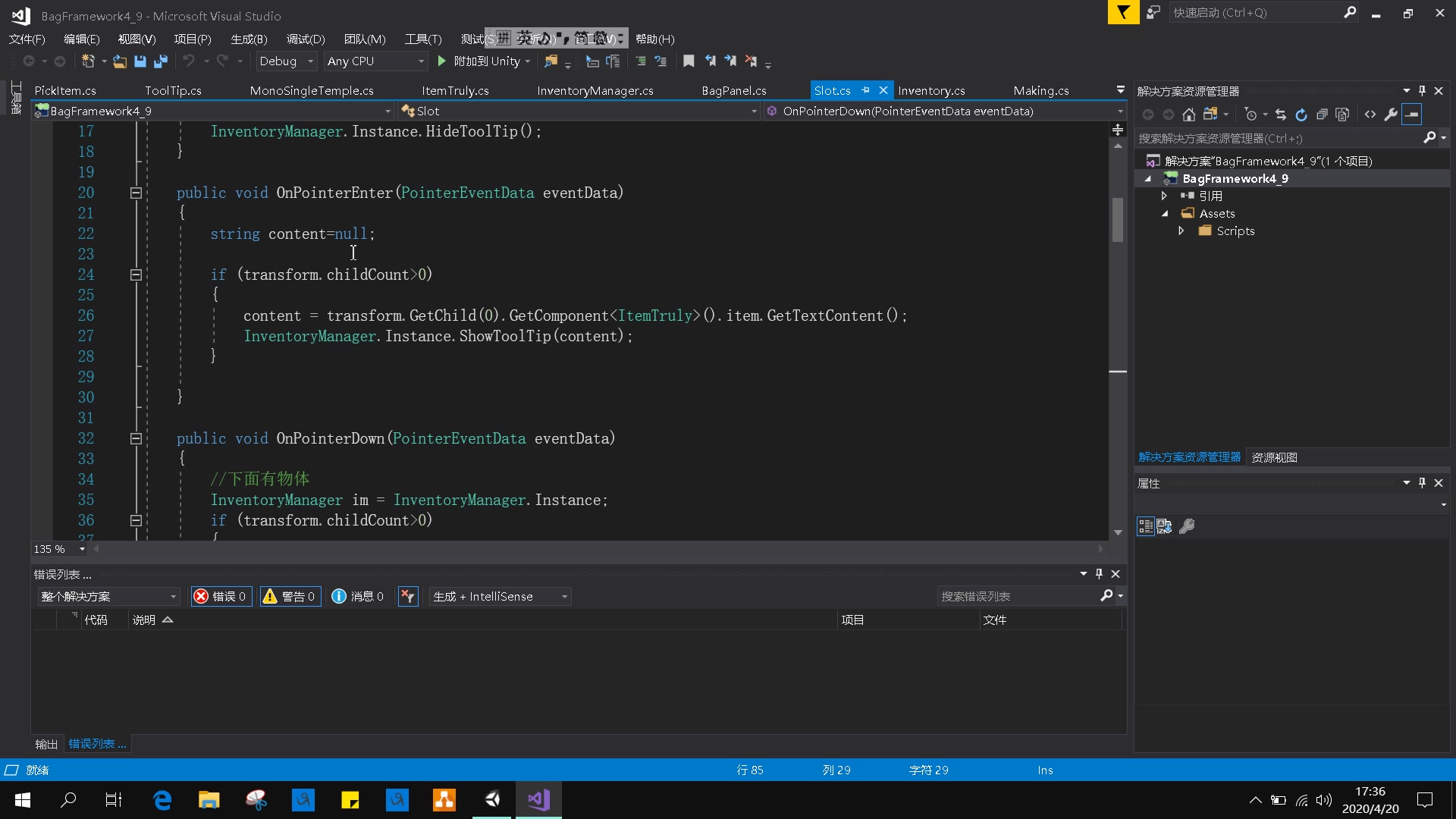Select the Find in Files icon
This screenshot has width=1456, height=819.
point(552,61)
